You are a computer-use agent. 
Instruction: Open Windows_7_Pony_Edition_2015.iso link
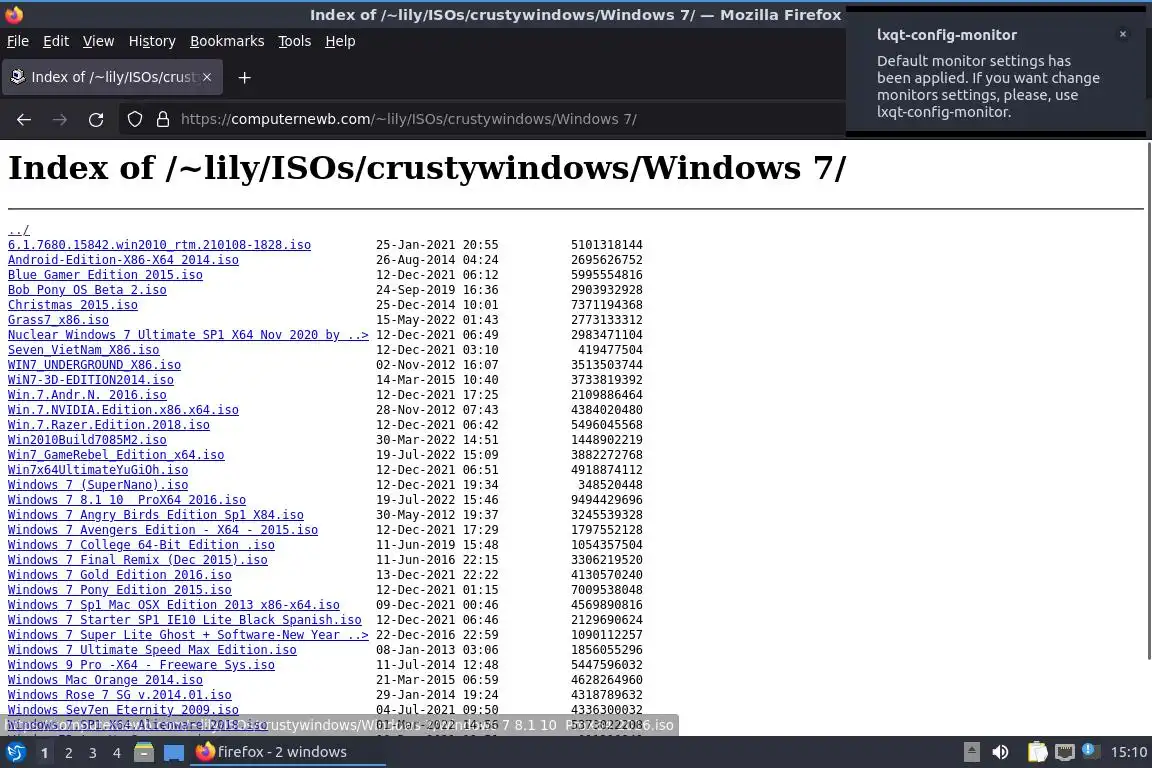120,589
